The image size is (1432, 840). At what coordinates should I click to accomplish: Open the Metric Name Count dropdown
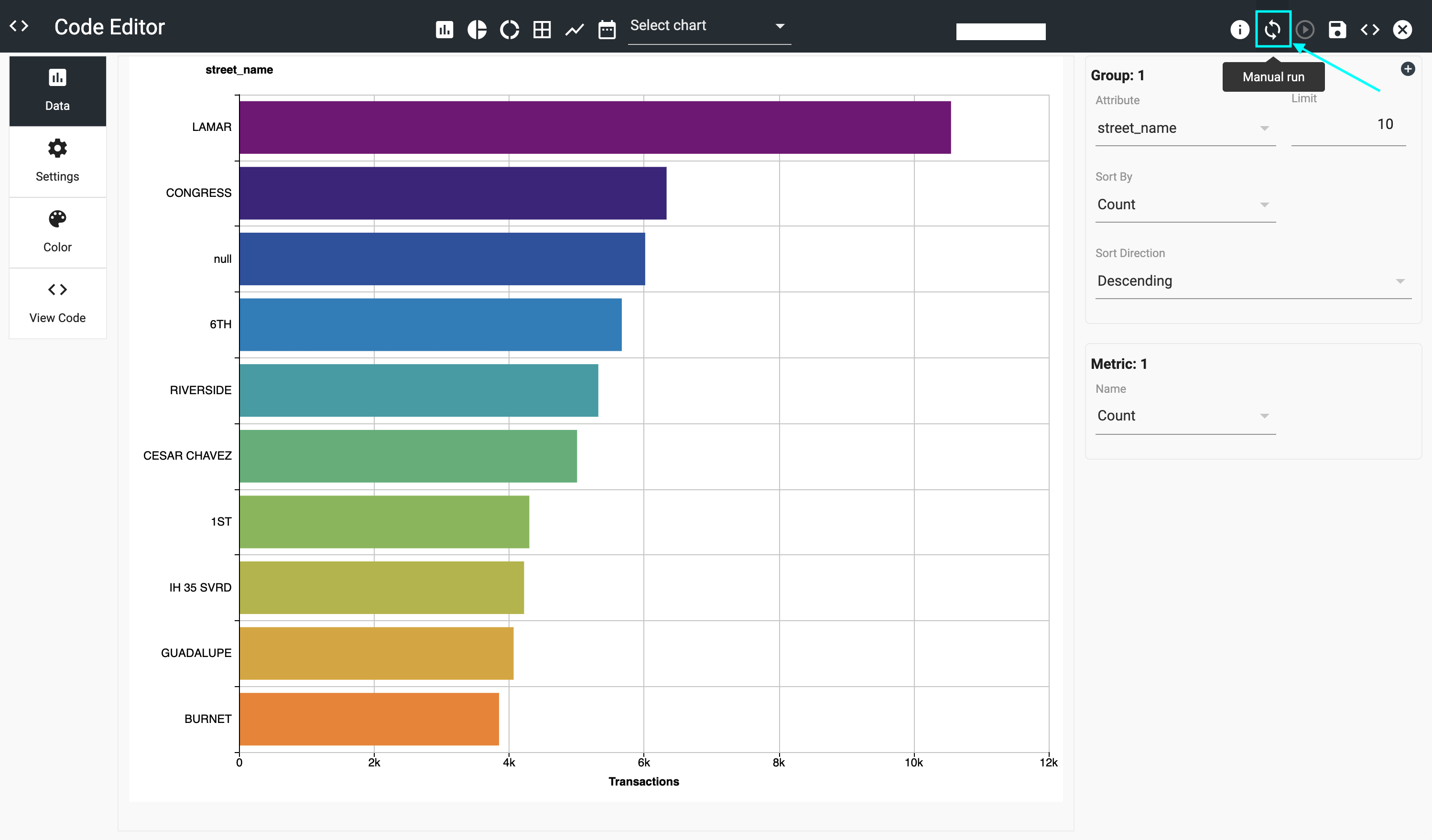[x=1185, y=416]
